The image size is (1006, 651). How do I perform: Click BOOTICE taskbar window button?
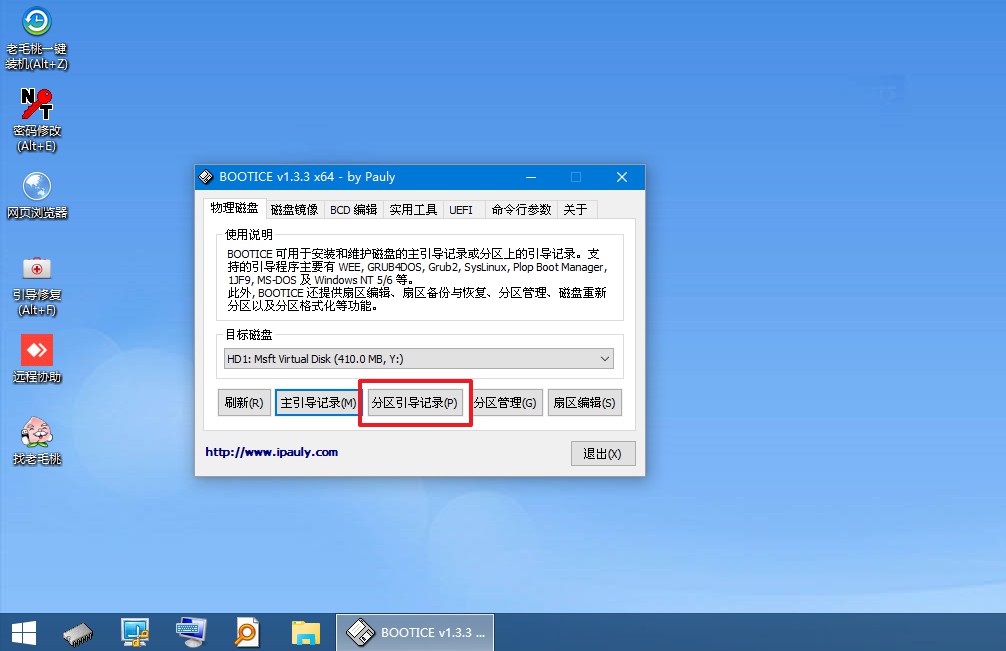pyautogui.click(x=415, y=632)
